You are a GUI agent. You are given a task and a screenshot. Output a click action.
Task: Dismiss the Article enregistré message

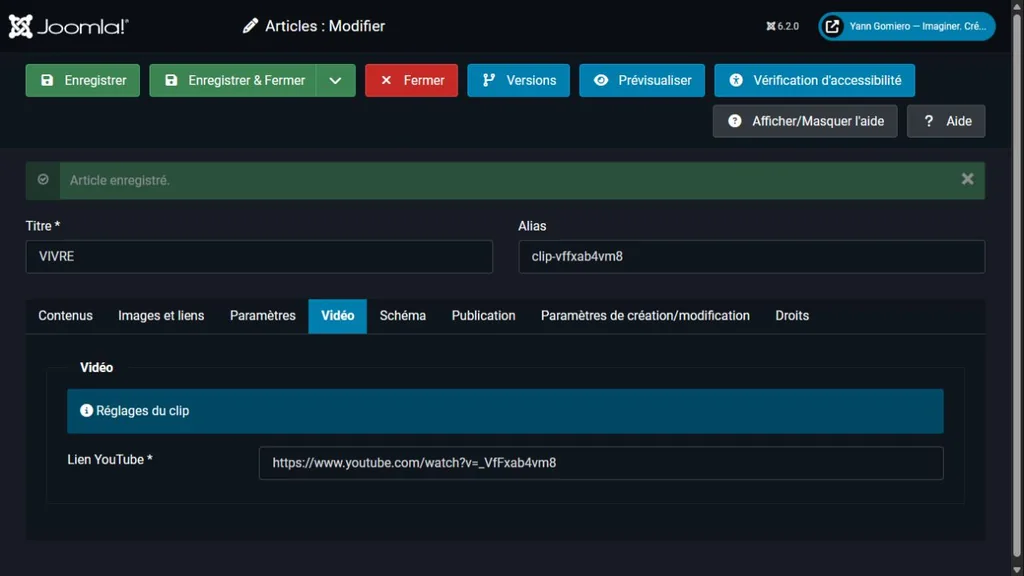click(967, 179)
